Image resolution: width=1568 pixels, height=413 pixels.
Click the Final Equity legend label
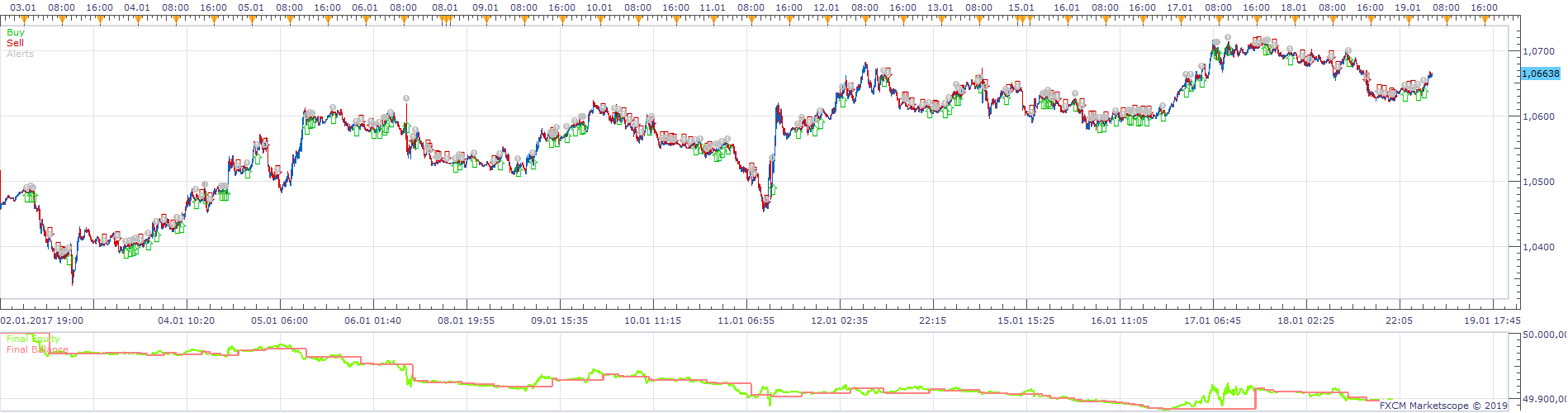pyautogui.click(x=33, y=339)
